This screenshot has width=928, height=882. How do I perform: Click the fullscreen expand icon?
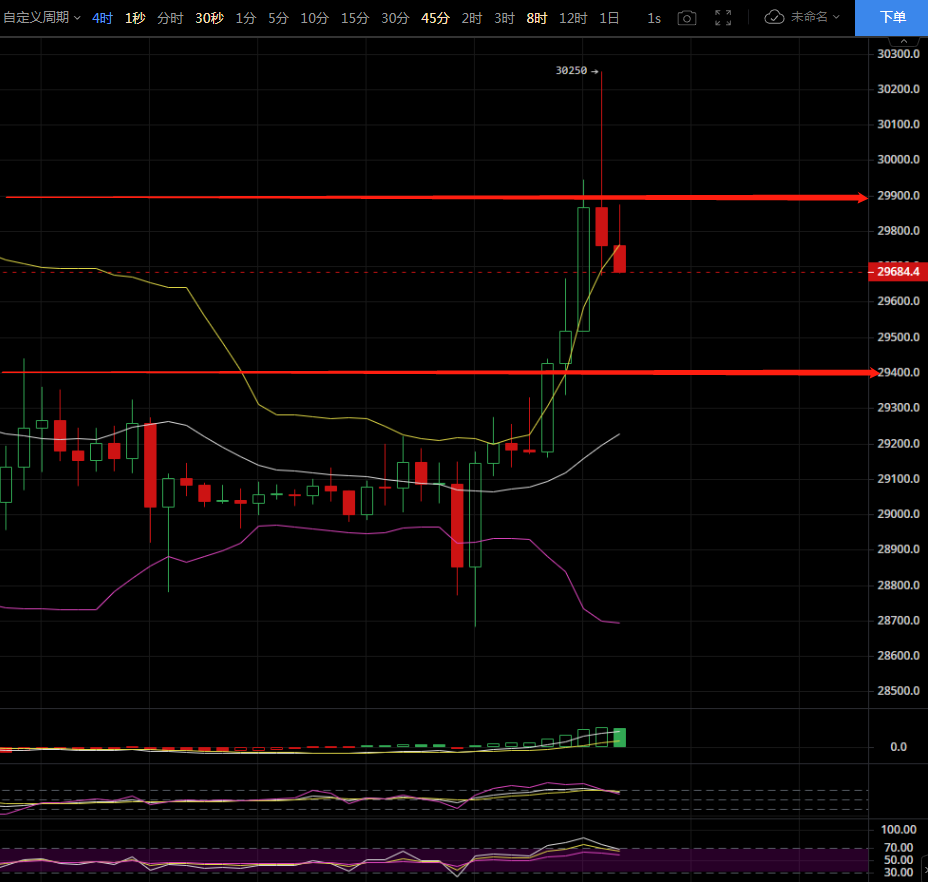(x=723, y=18)
